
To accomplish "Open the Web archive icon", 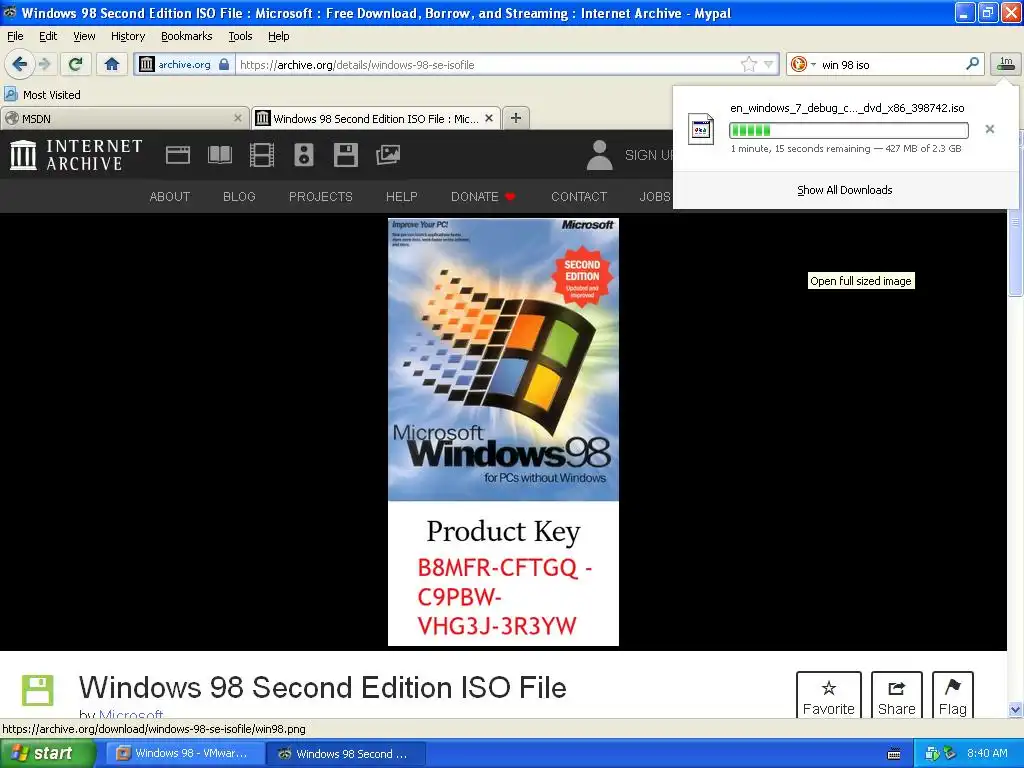I will 178,155.
